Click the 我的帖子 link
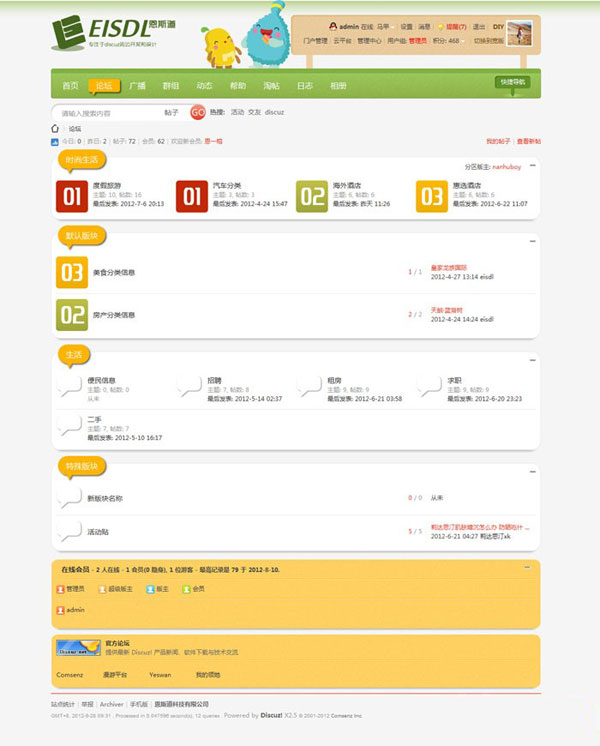This screenshot has height=746, width=600. point(498,141)
